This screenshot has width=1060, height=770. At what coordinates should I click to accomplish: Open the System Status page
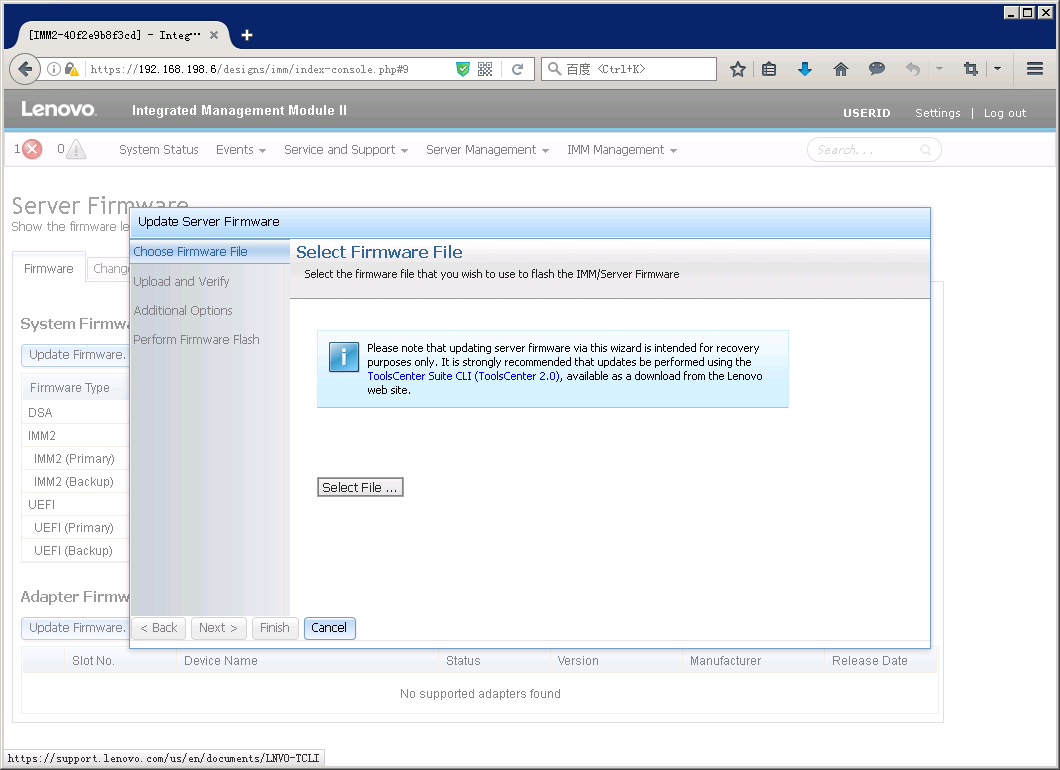tap(158, 150)
